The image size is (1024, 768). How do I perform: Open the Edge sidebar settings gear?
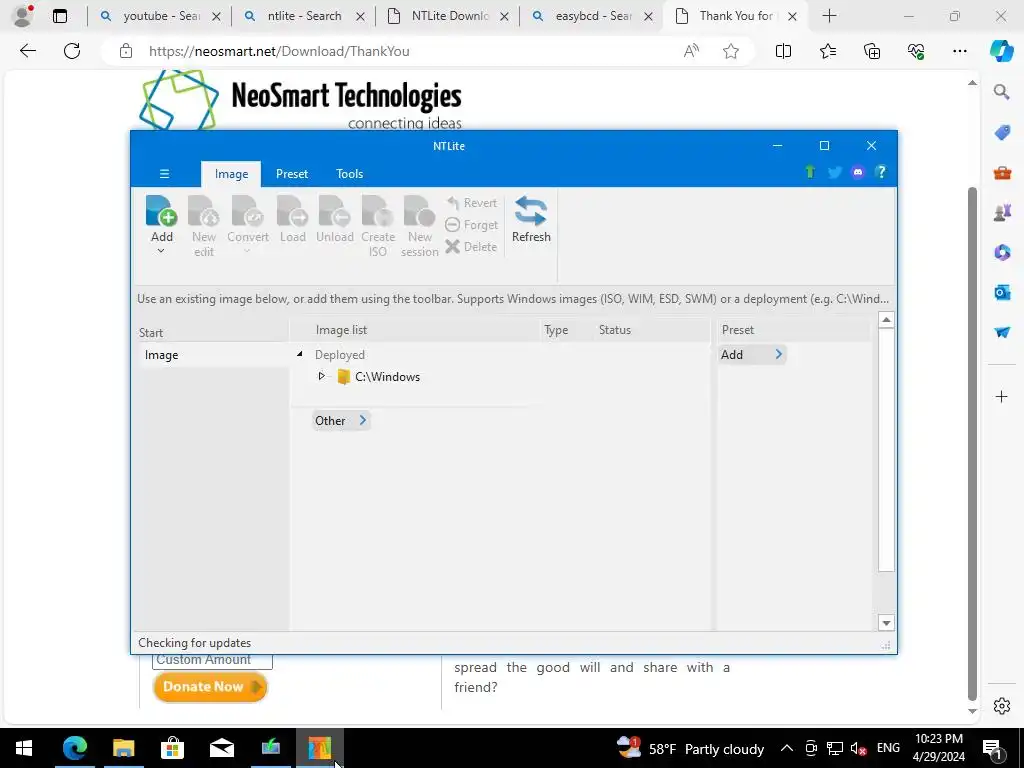coord(1002,706)
